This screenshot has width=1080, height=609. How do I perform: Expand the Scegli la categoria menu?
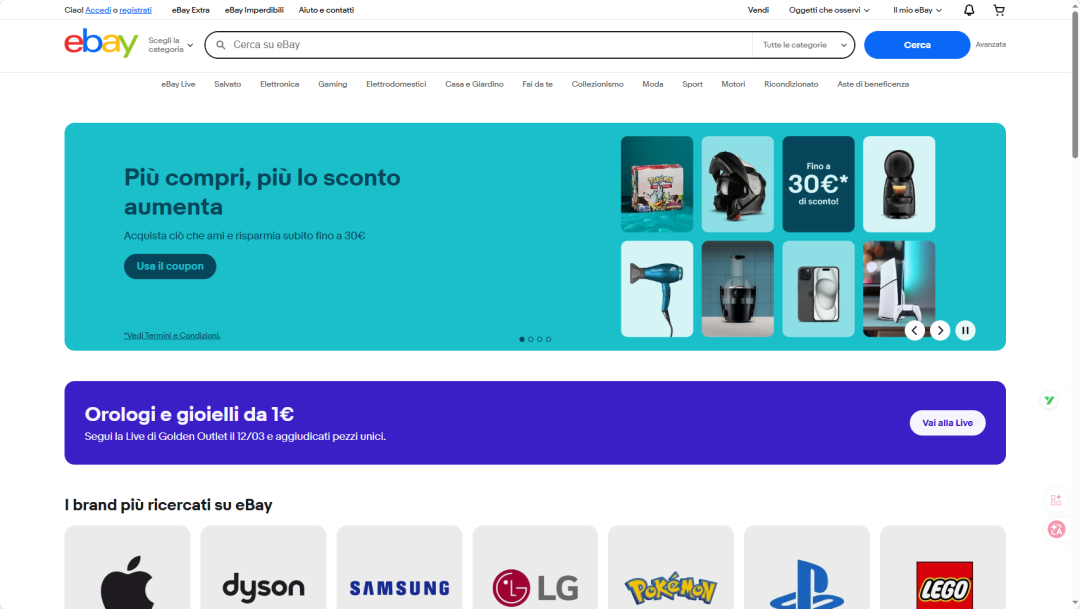171,45
